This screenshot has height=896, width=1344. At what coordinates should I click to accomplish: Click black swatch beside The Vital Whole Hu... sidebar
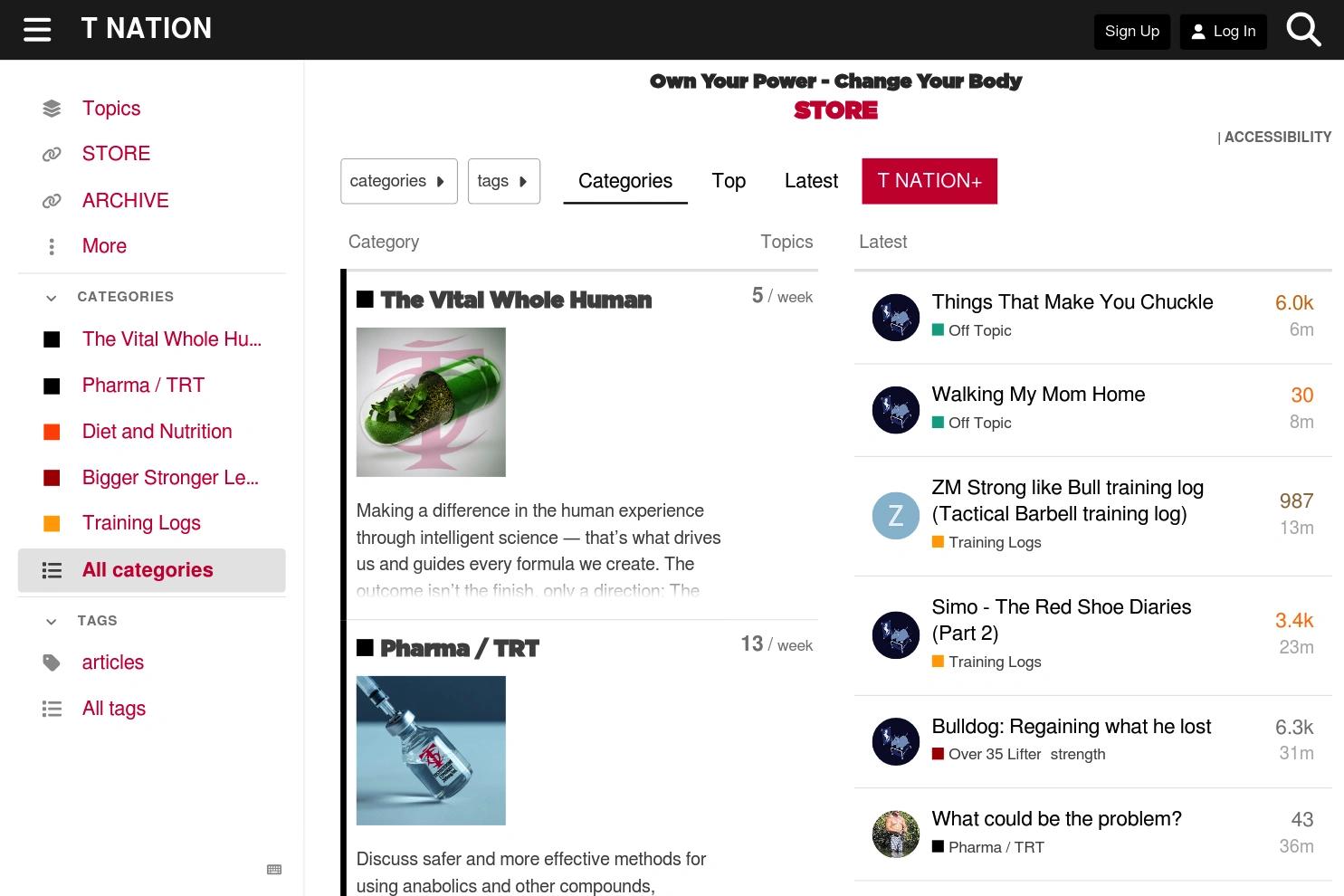(x=52, y=339)
